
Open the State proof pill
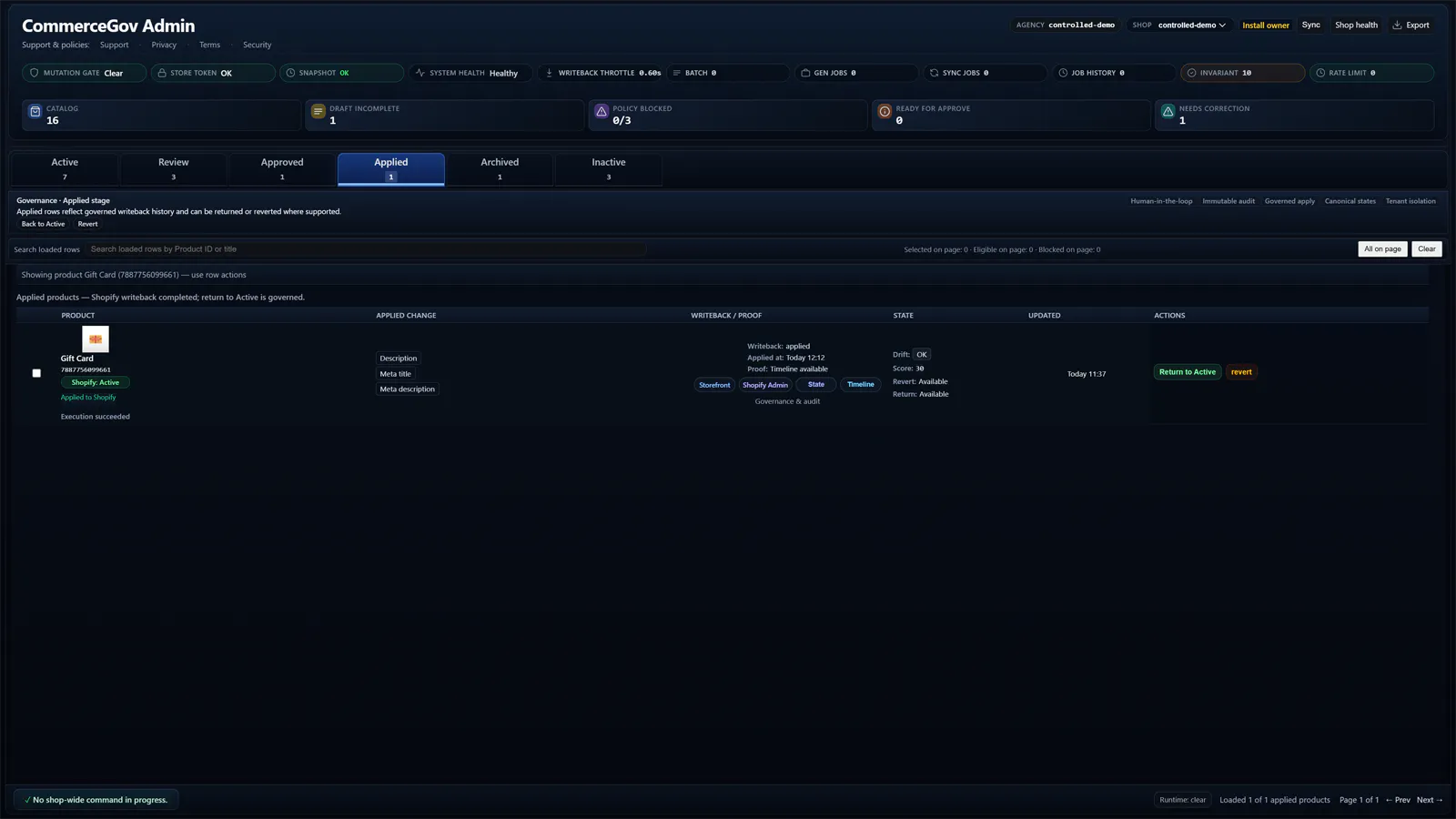coord(816,385)
